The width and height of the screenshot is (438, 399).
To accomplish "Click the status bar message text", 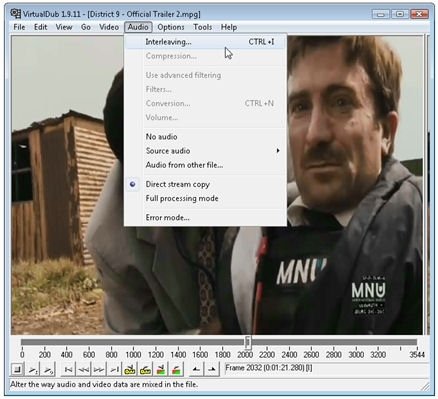I will click(x=104, y=384).
